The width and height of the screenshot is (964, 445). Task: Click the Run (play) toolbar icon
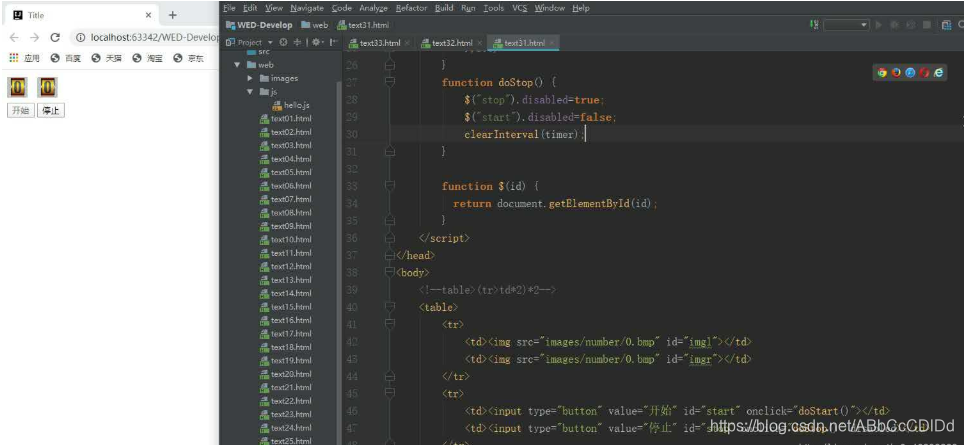click(x=879, y=25)
